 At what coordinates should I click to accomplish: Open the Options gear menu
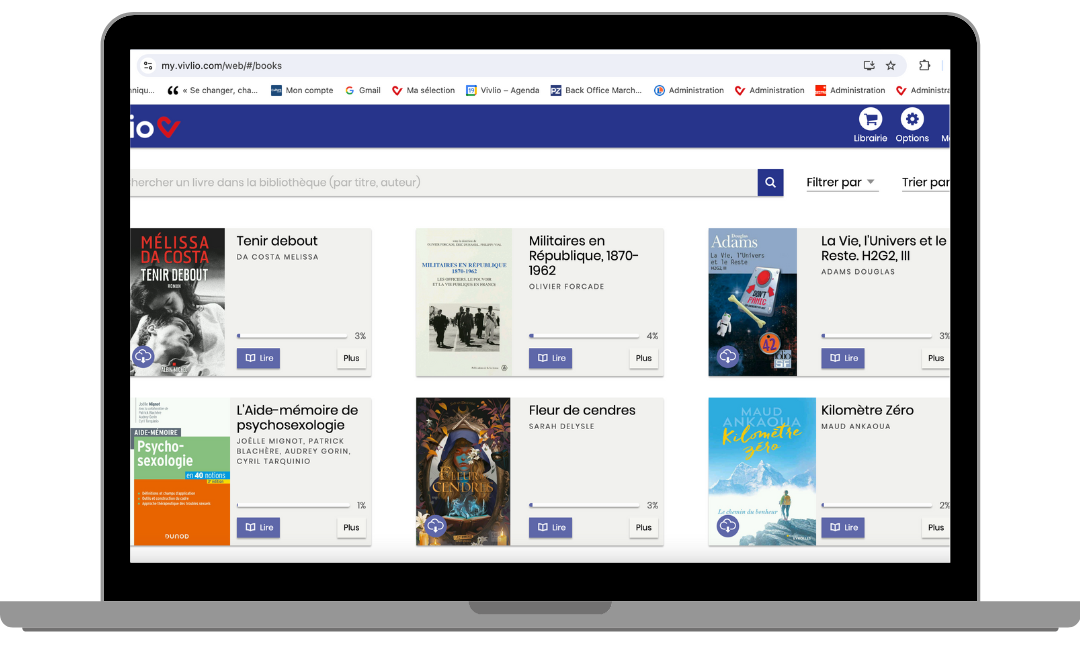tap(912, 124)
